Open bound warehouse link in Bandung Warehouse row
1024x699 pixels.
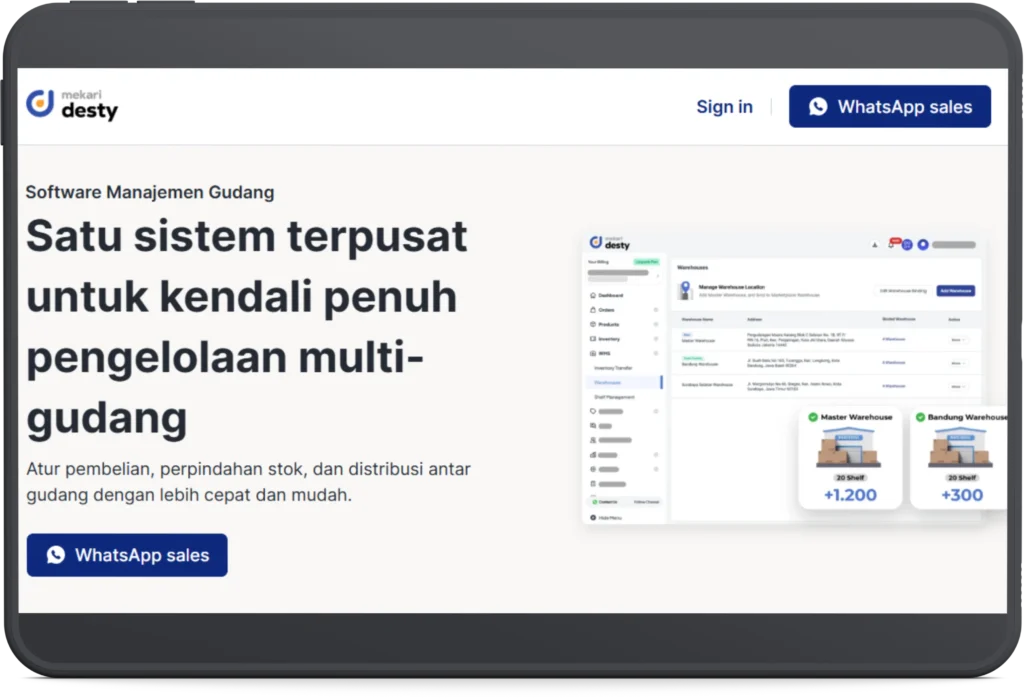coord(893,362)
